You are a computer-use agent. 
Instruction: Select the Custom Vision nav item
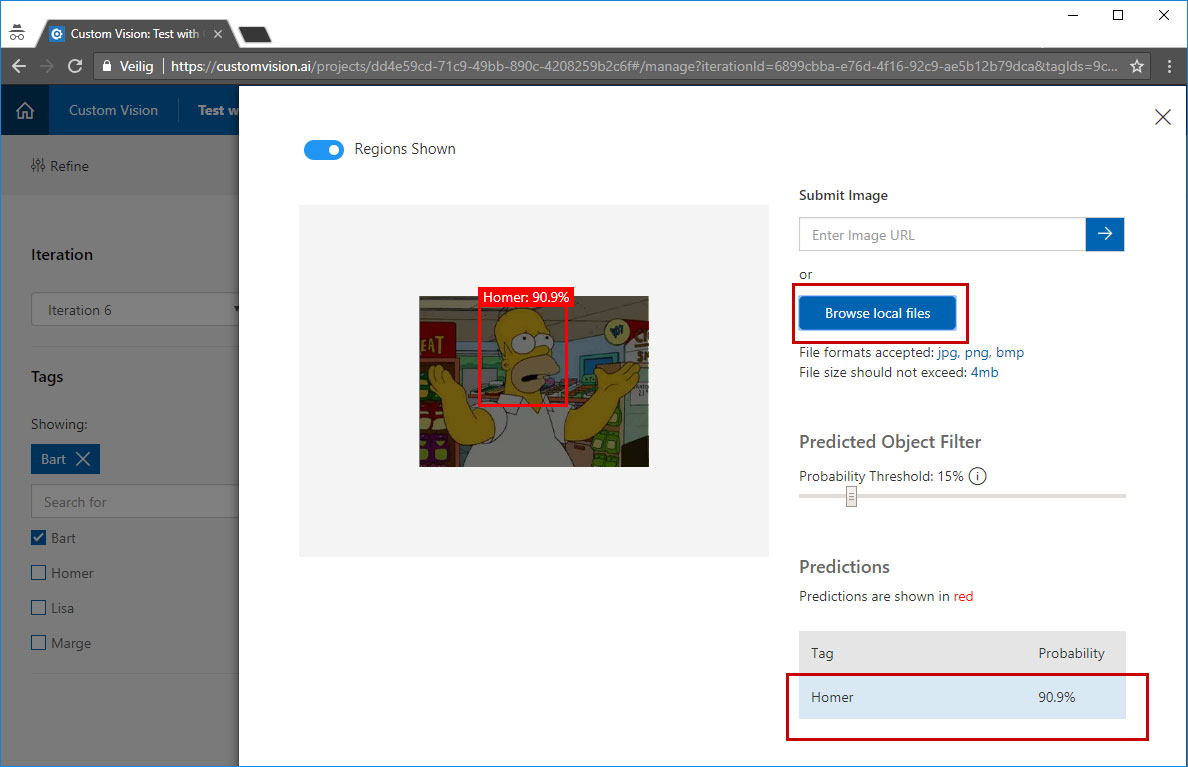(x=114, y=111)
